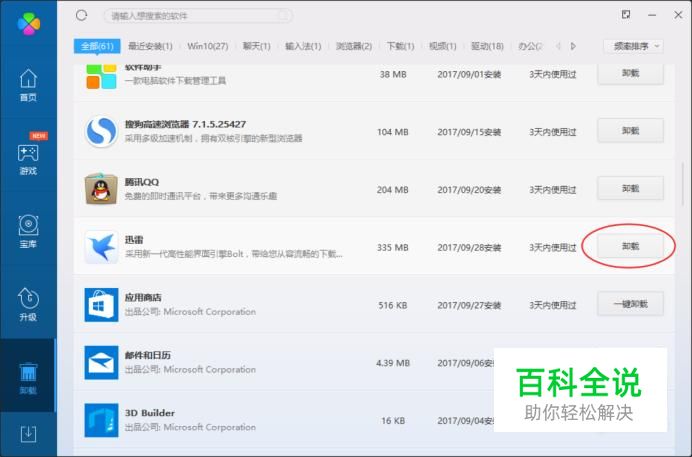Switch to the 输入法(1) tab
This screenshot has height=457, width=692.
pyautogui.click(x=303, y=46)
